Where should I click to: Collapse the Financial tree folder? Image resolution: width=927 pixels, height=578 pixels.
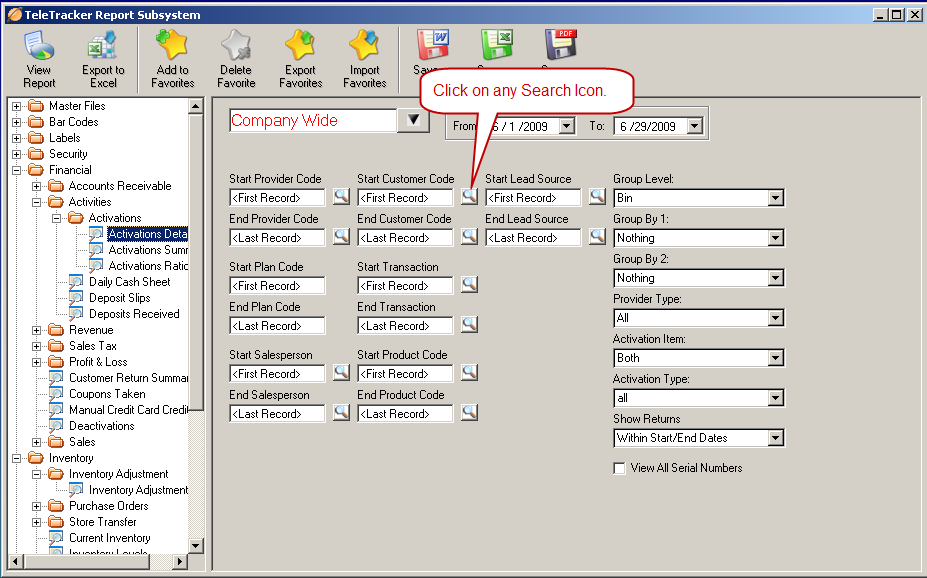[x=17, y=170]
